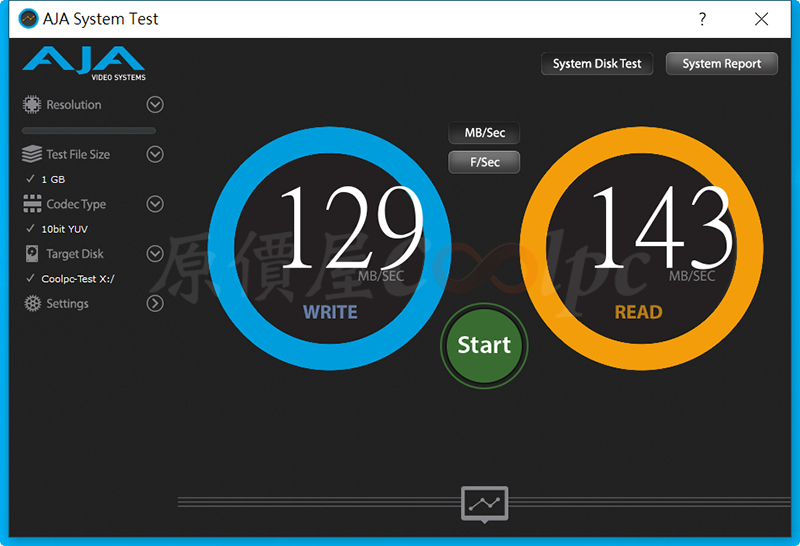Click the AJA System Test title bar icon
The image size is (800, 546).
pyautogui.click(x=28, y=19)
